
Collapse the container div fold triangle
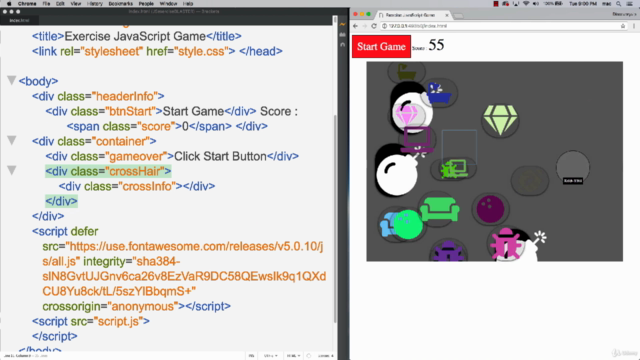(12, 141)
